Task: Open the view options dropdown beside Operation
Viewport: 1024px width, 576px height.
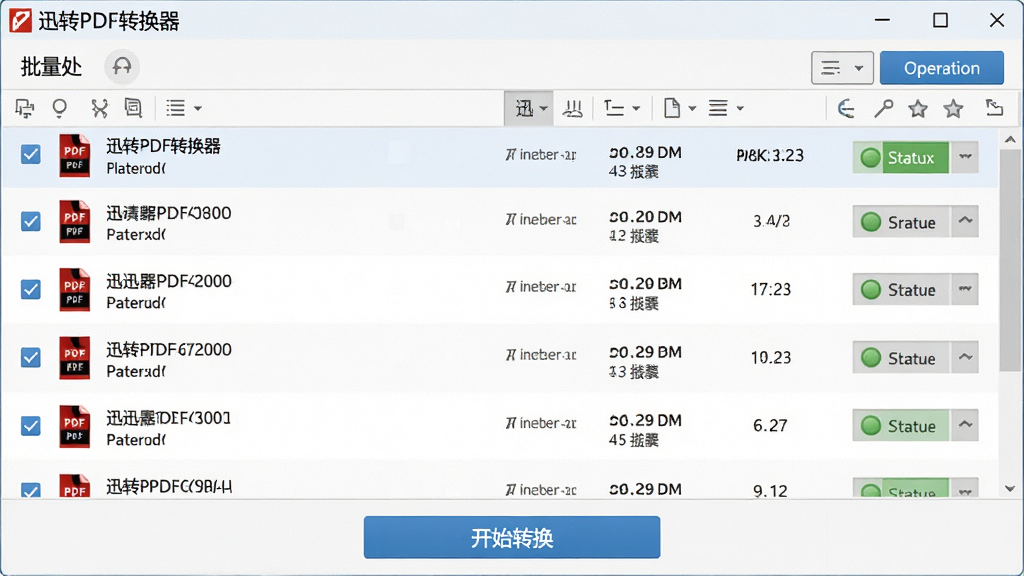Action: 842,68
